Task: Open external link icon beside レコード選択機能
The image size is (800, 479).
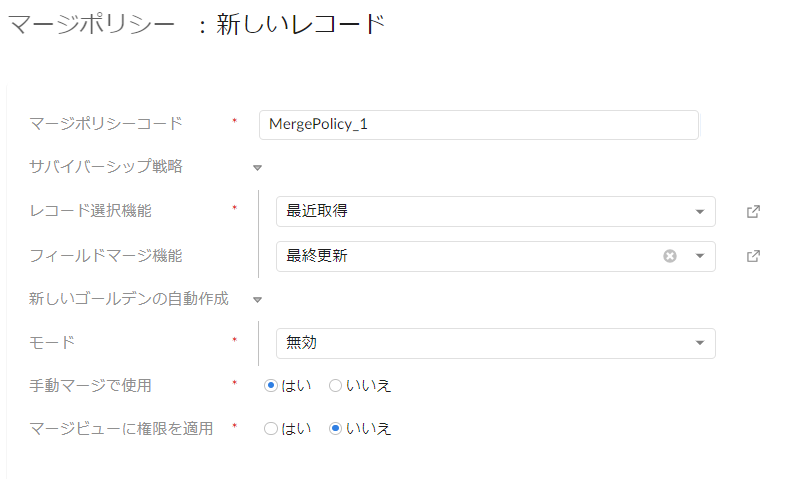Action: coord(753,211)
